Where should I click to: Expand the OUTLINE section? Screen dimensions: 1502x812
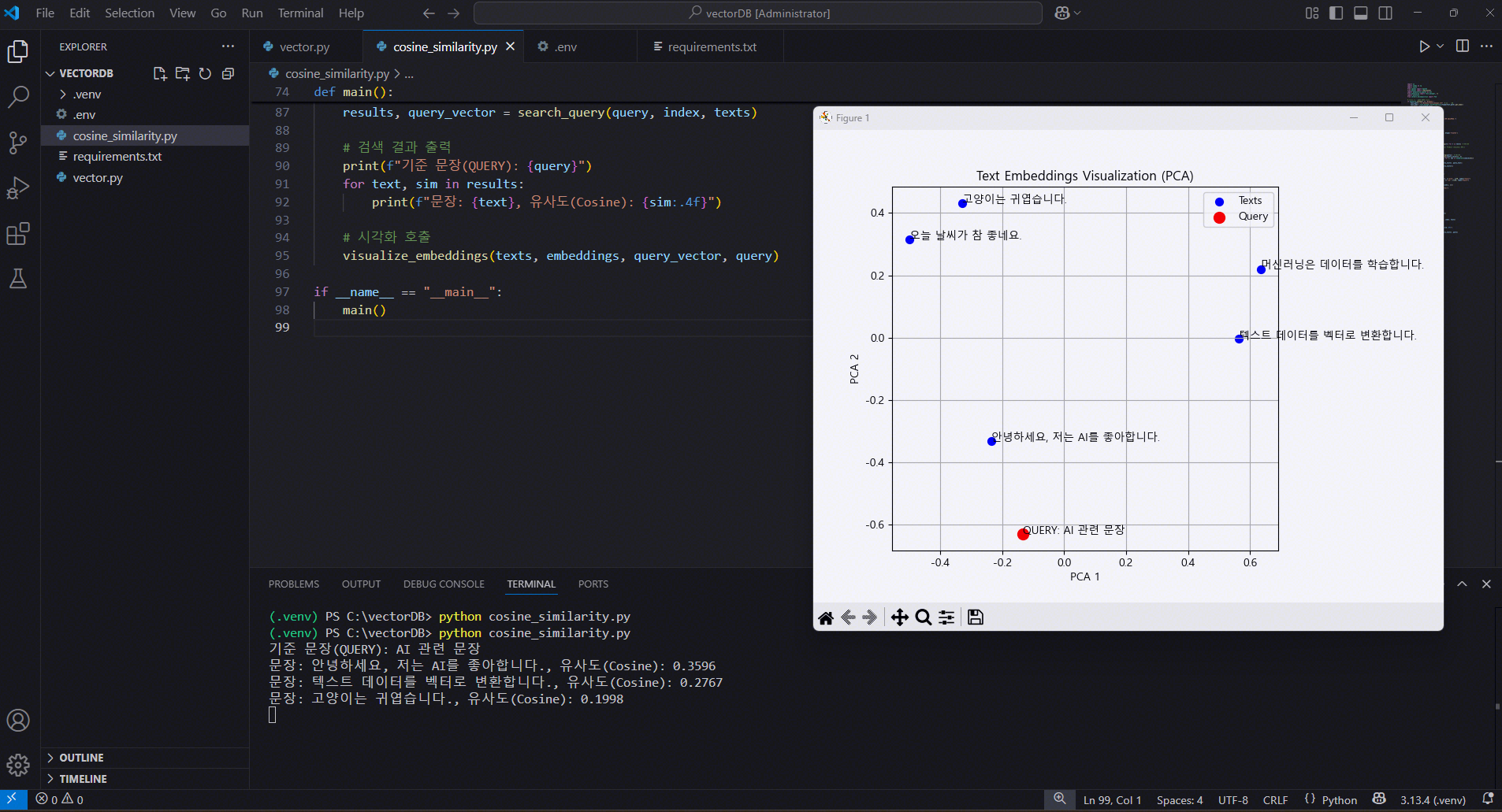[x=81, y=758]
